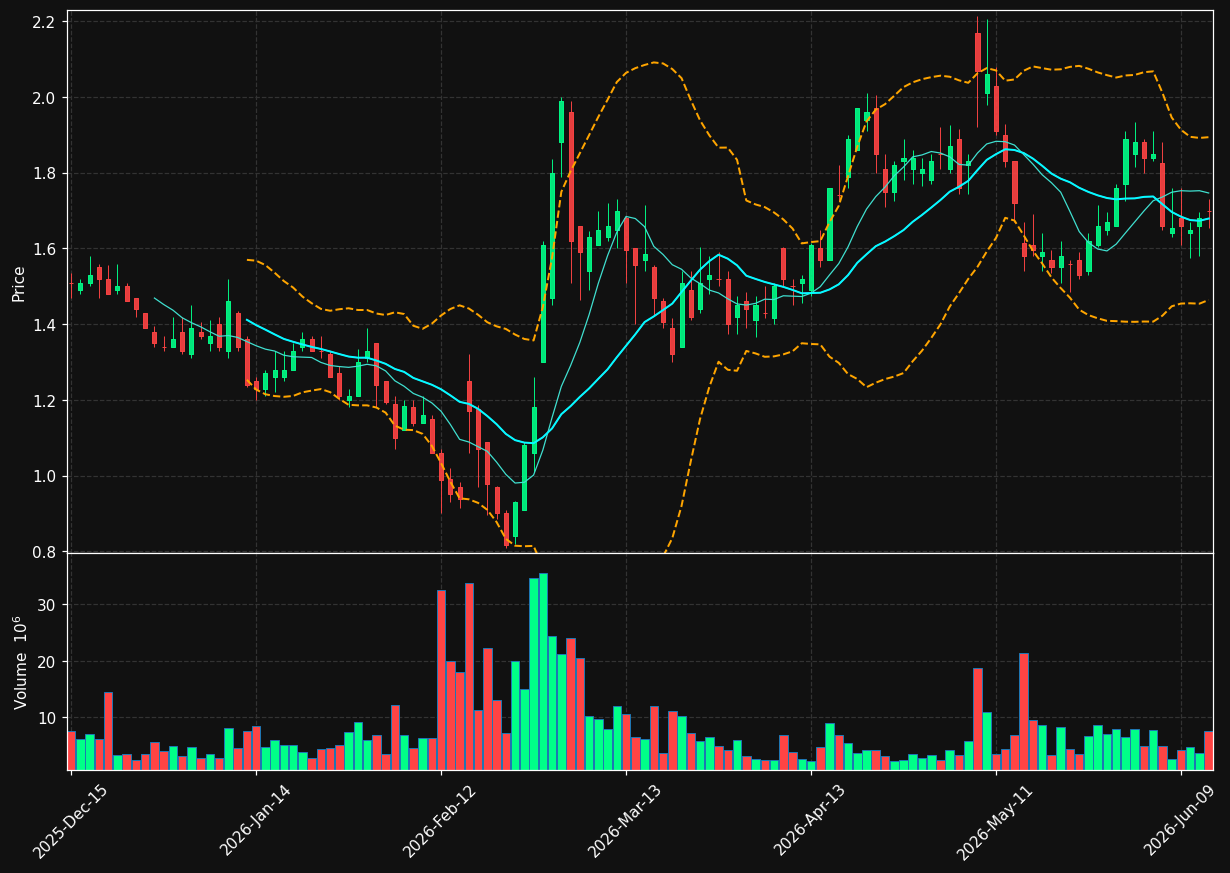This screenshot has height=873, width=1230.
Task: Click the 1.0 price tick label
Action: (47, 477)
